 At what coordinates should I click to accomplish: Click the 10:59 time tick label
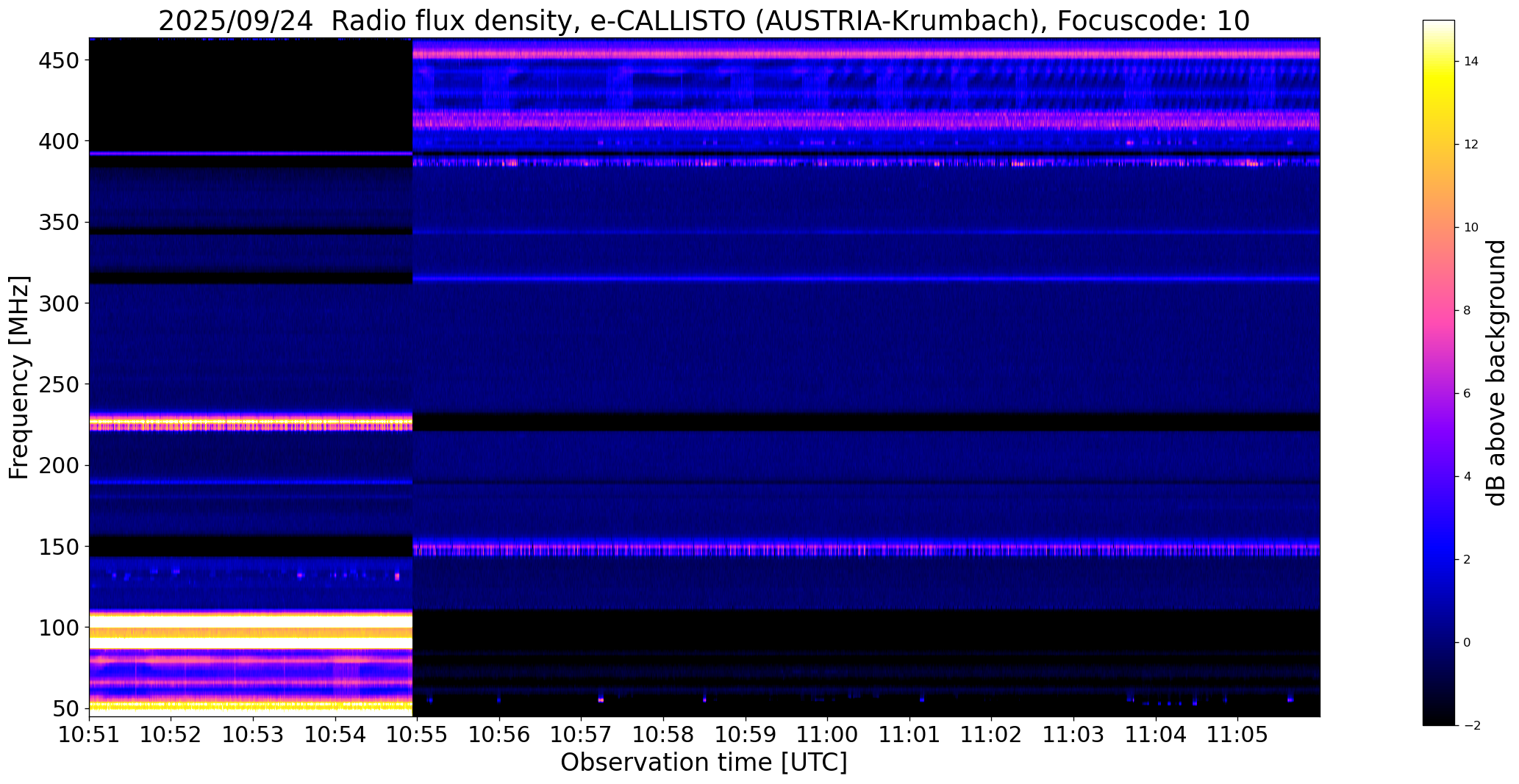coord(746,735)
